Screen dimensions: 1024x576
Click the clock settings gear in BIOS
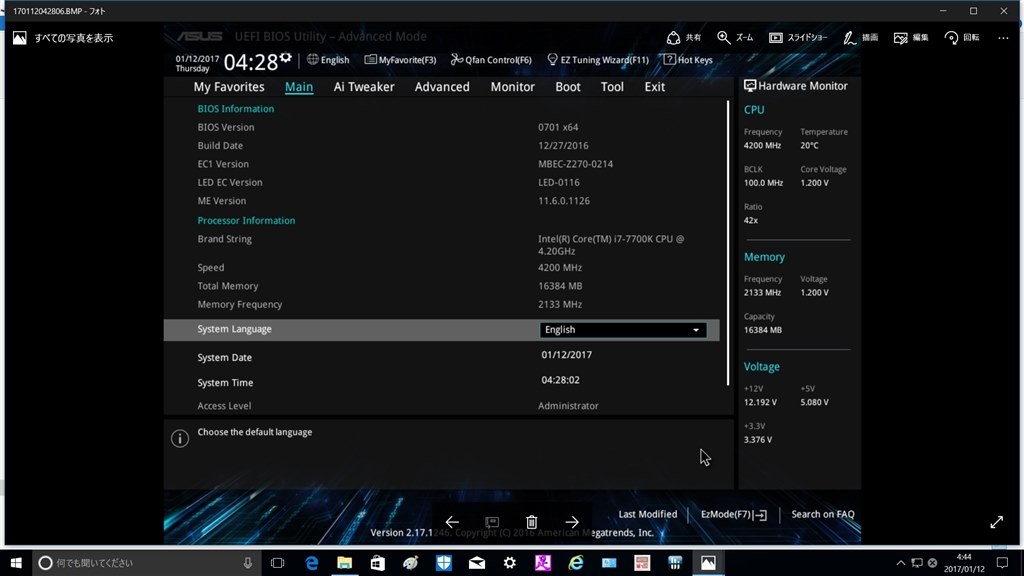[x=285, y=57]
